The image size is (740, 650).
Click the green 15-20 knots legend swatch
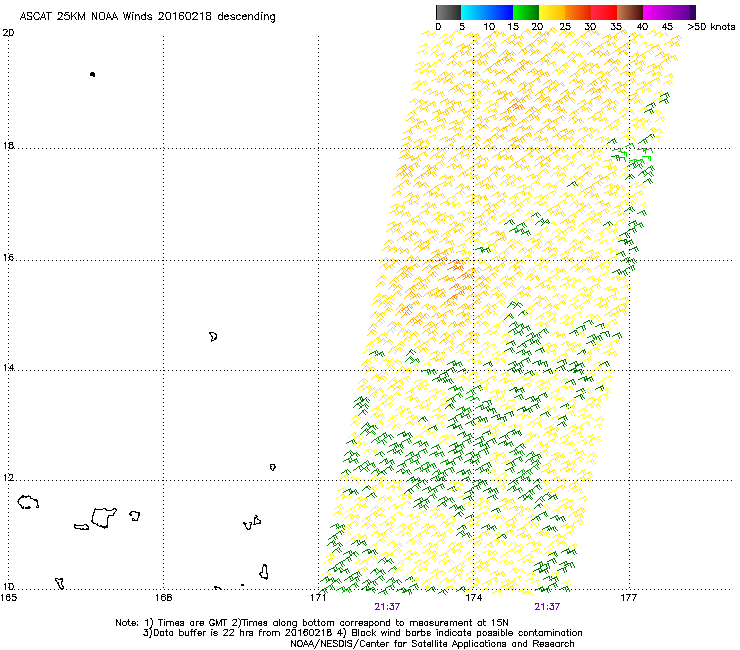coord(526,12)
